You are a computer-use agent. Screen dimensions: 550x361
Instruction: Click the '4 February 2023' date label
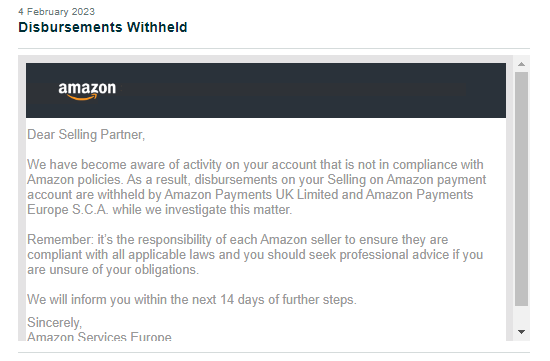point(56,12)
